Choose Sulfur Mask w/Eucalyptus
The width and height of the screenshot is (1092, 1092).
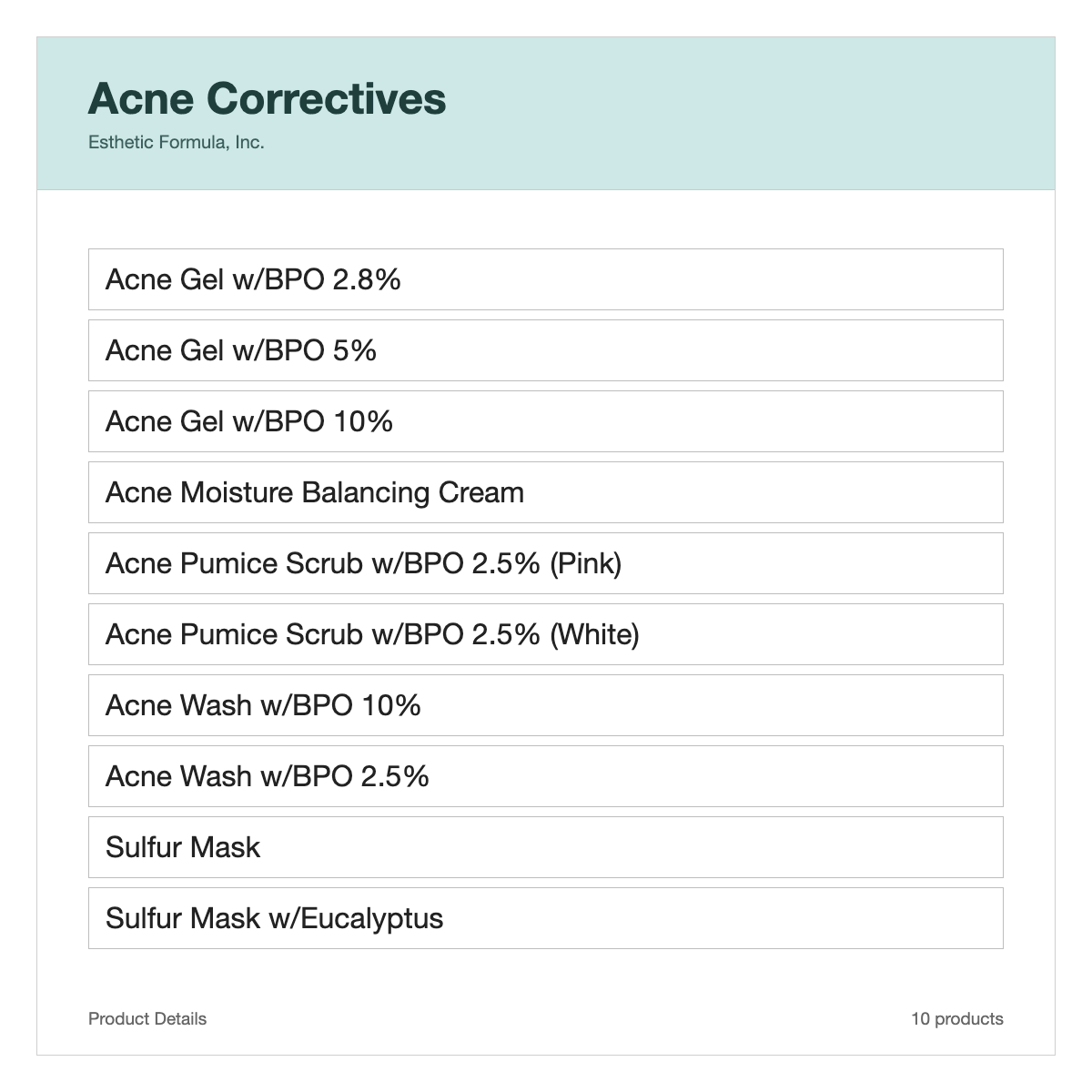pyautogui.click(x=546, y=918)
